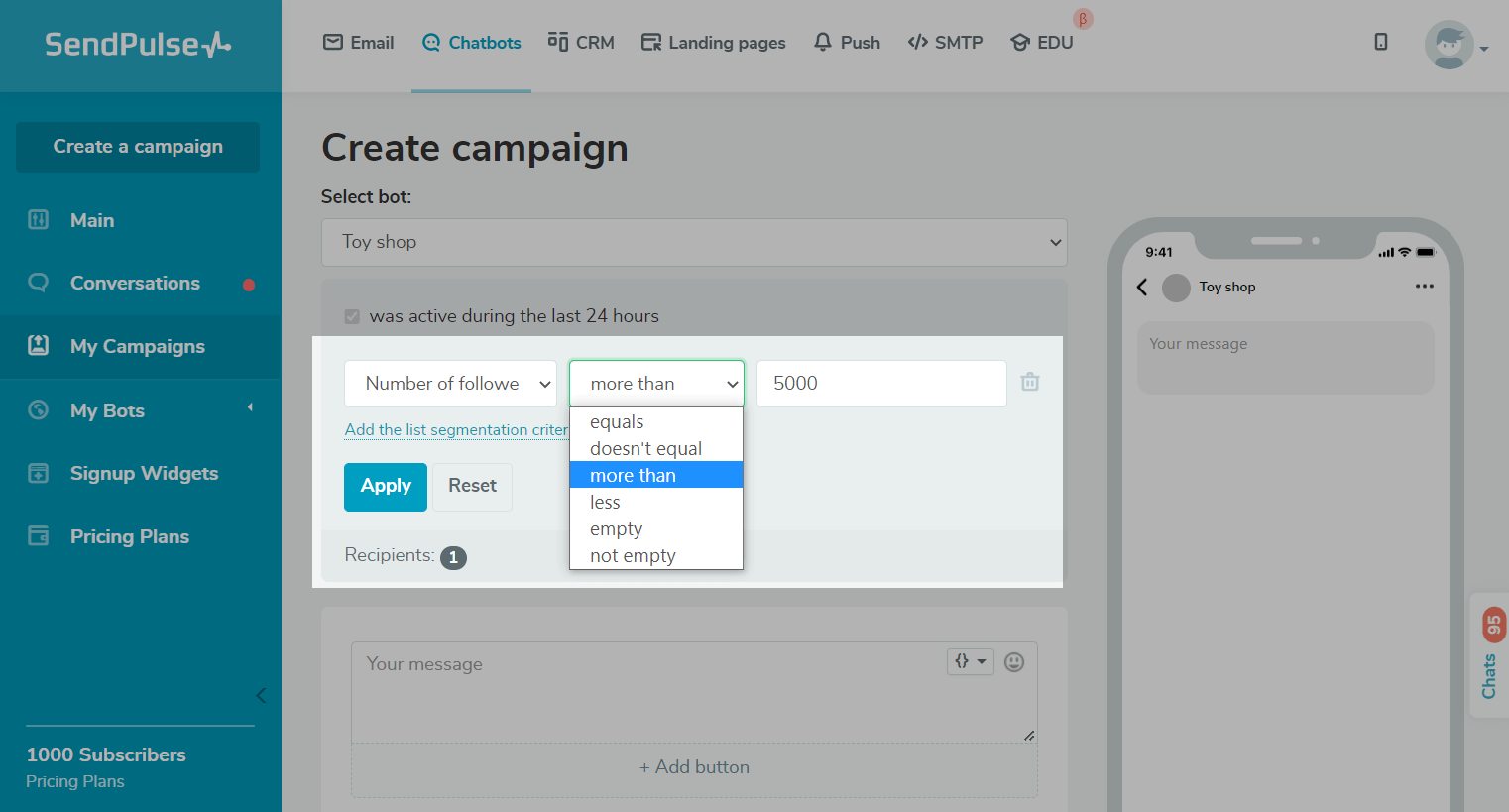This screenshot has width=1509, height=812.
Task: Click the Reset button
Action: [x=472, y=487]
